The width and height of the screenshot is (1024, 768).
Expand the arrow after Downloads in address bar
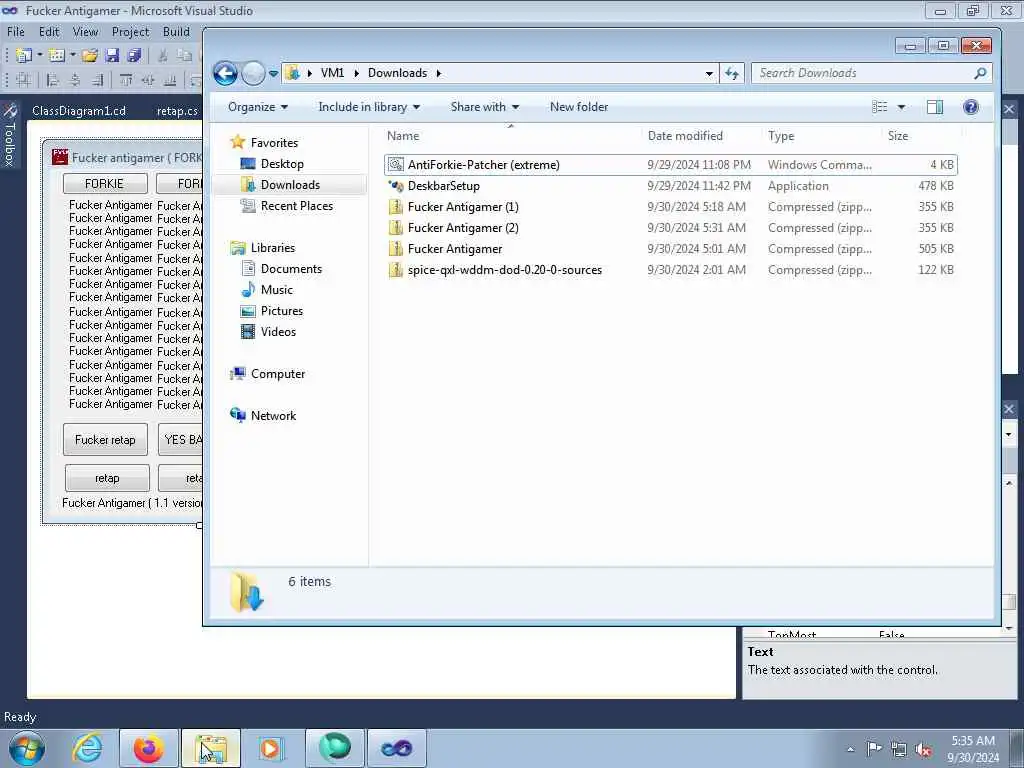pos(439,73)
